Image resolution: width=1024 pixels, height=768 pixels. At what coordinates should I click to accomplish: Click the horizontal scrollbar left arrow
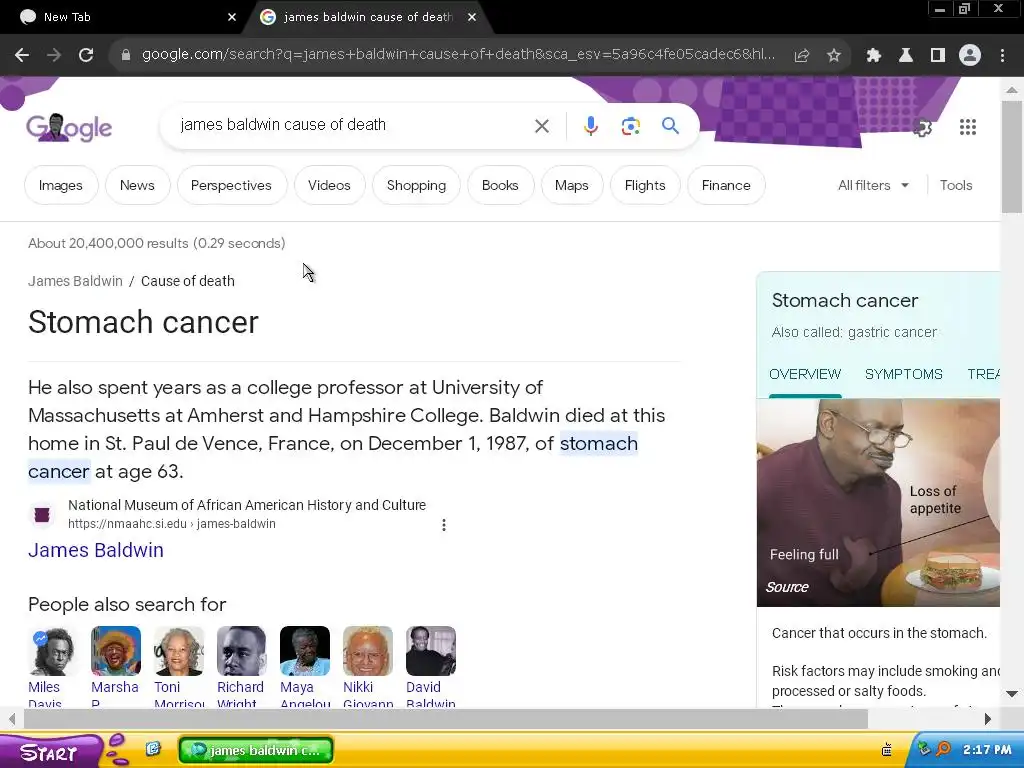pos(12,719)
